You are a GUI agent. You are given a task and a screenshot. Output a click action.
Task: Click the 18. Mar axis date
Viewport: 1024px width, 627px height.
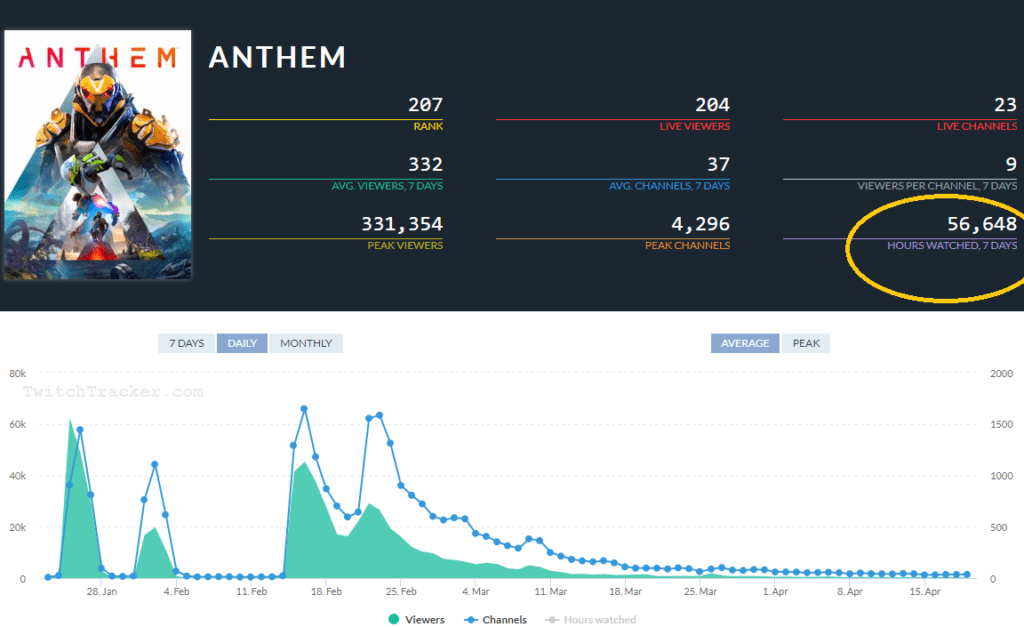626,591
